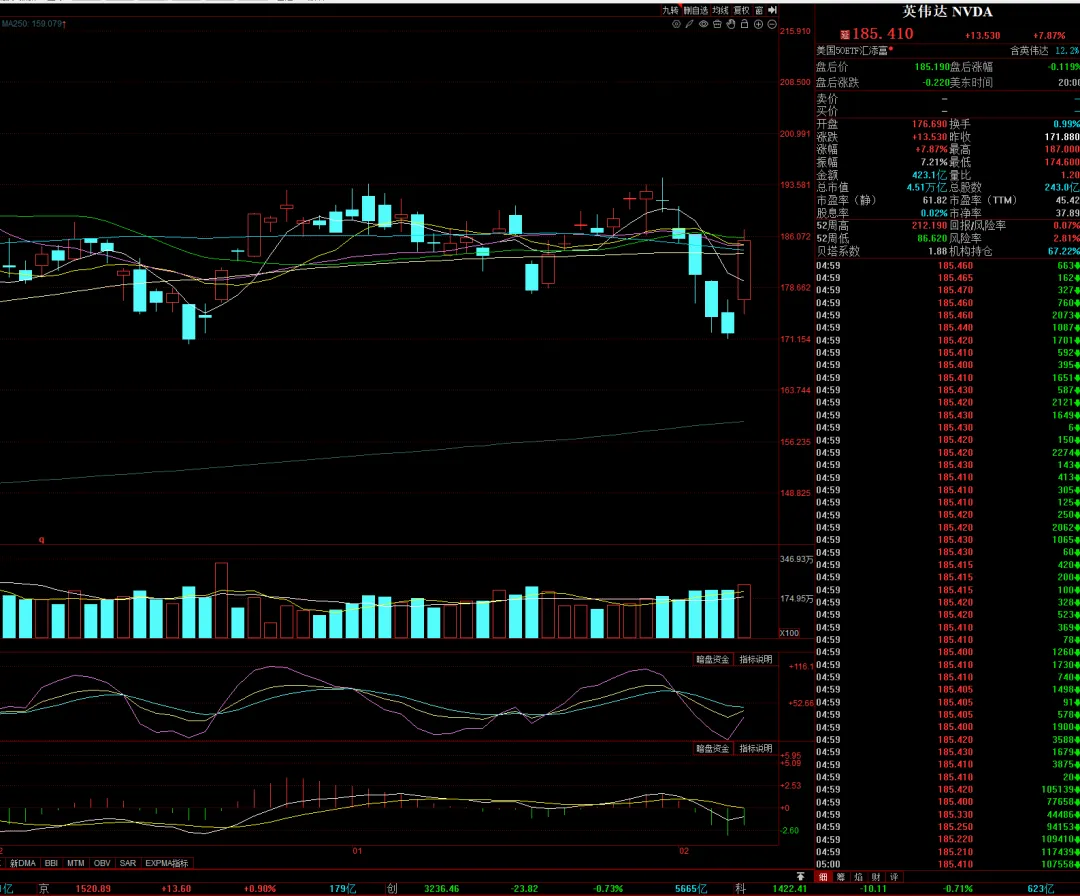Click the 删自选 button
1080x896 pixels.
pyautogui.click(x=696, y=10)
